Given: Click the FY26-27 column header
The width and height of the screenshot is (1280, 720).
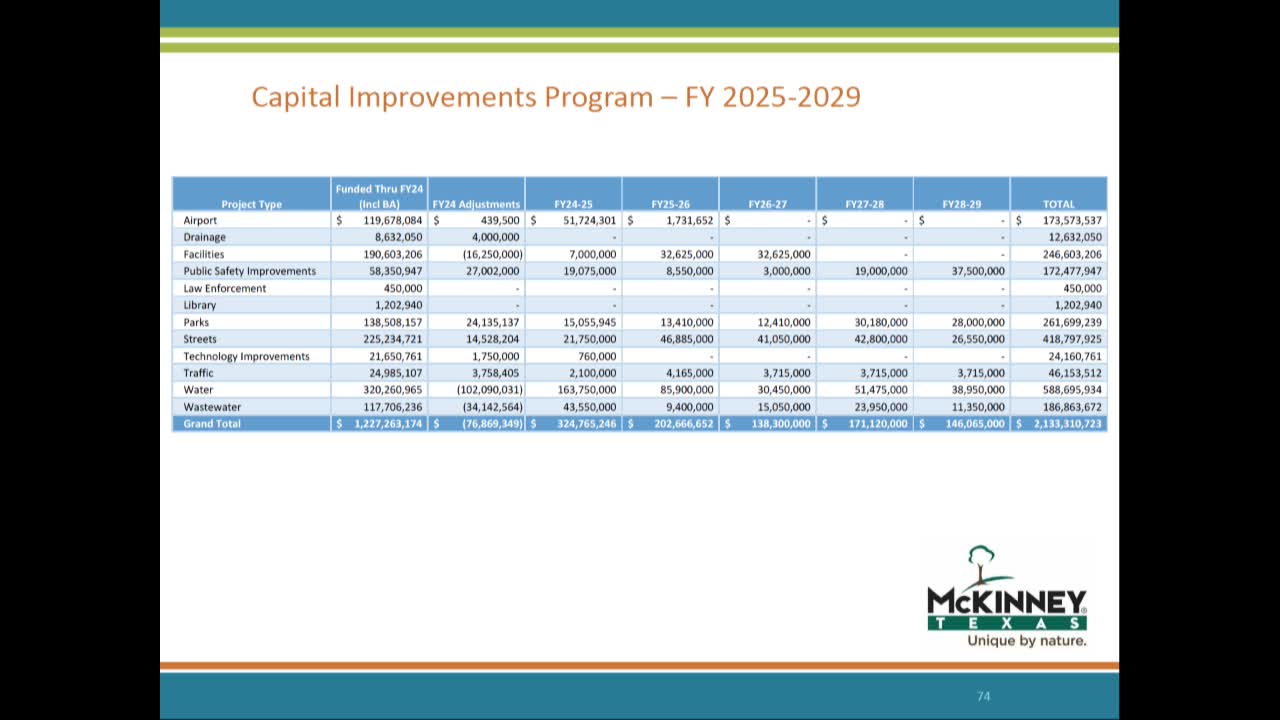Looking at the screenshot, I should (767, 204).
